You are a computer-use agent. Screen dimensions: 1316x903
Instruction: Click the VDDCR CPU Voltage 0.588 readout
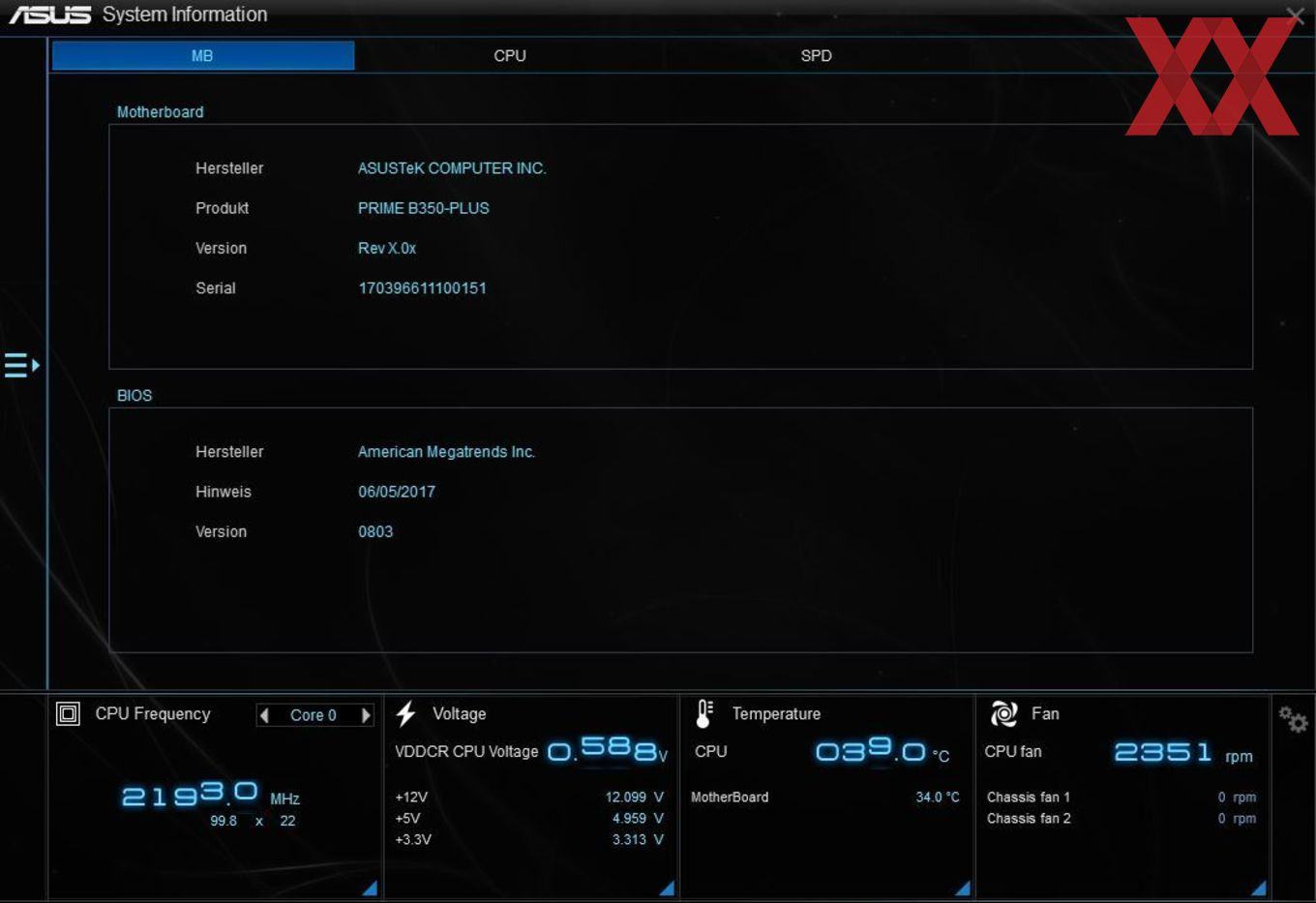coord(608,749)
